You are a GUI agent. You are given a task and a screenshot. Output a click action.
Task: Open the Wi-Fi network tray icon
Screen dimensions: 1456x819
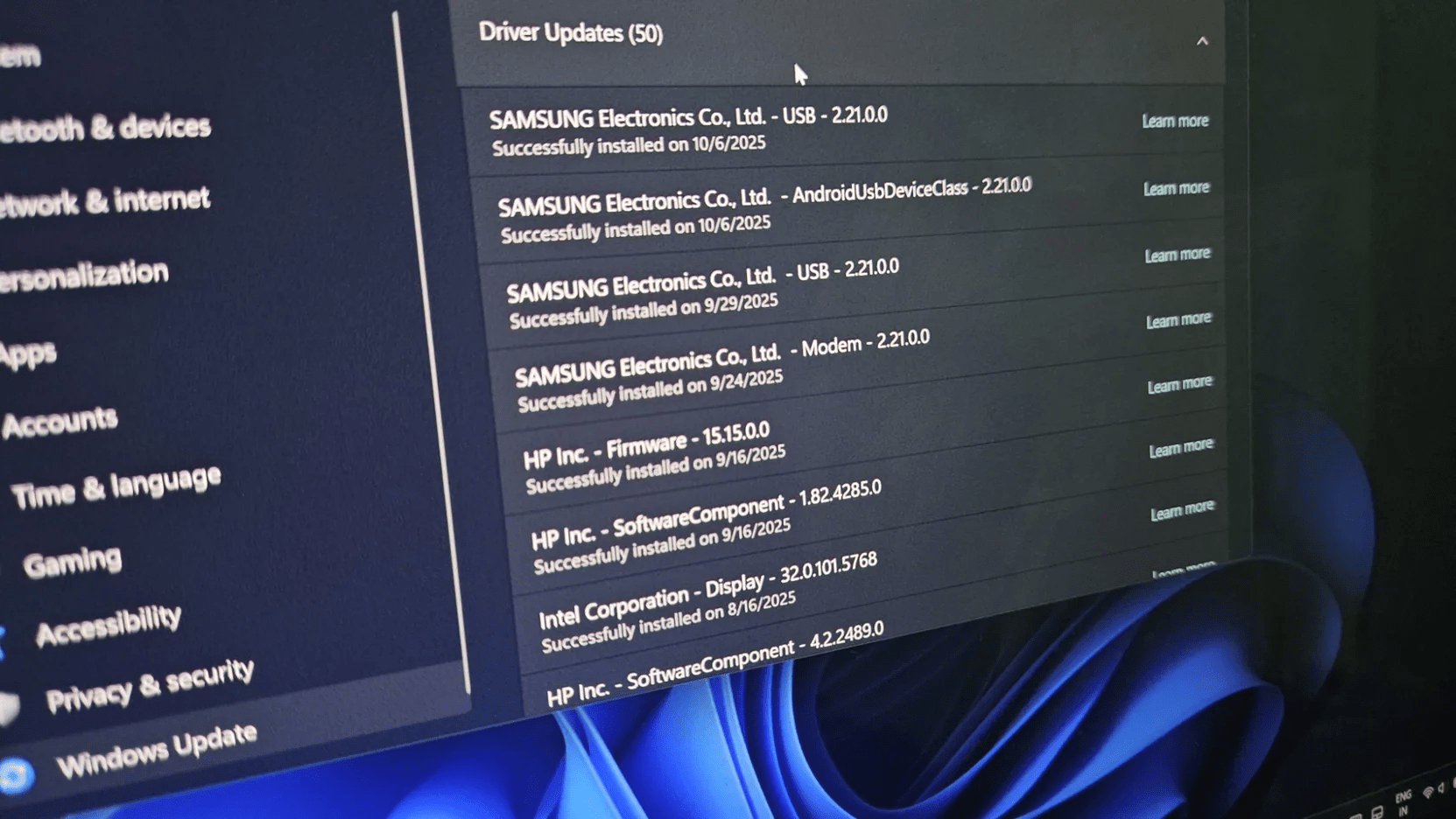pos(1428,791)
